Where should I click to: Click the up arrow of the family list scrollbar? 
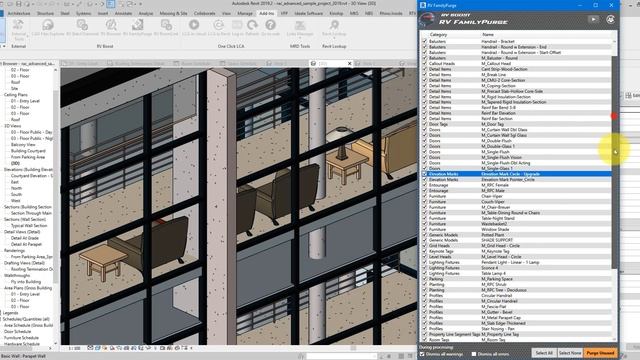[615, 42]
